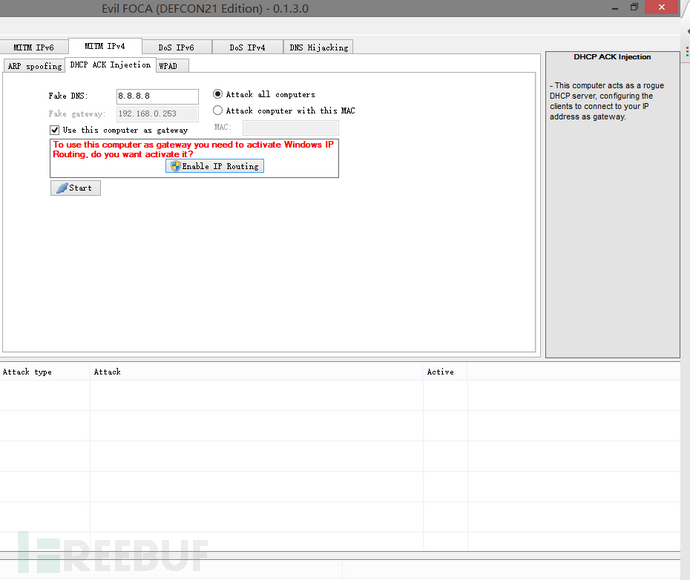
Task: Open the DoS IPv6 tab
Action: (176, 47)
